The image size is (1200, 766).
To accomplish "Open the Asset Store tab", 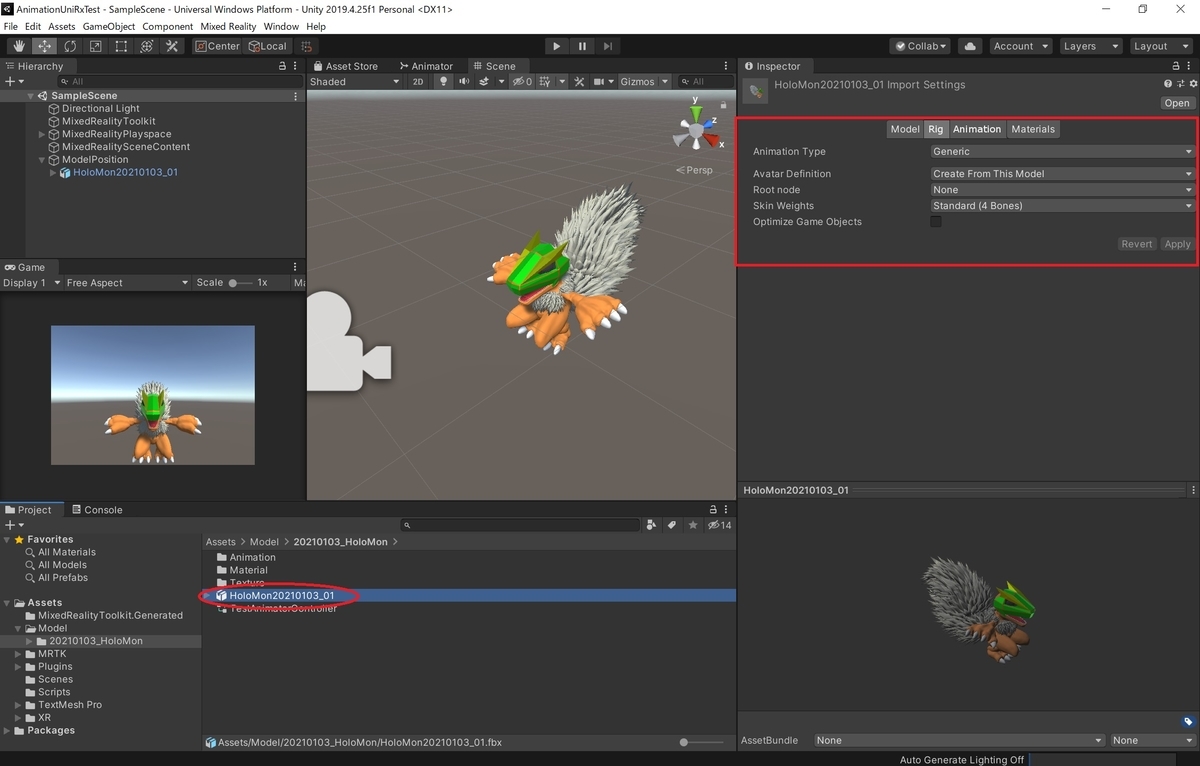I will click(345, 66).
